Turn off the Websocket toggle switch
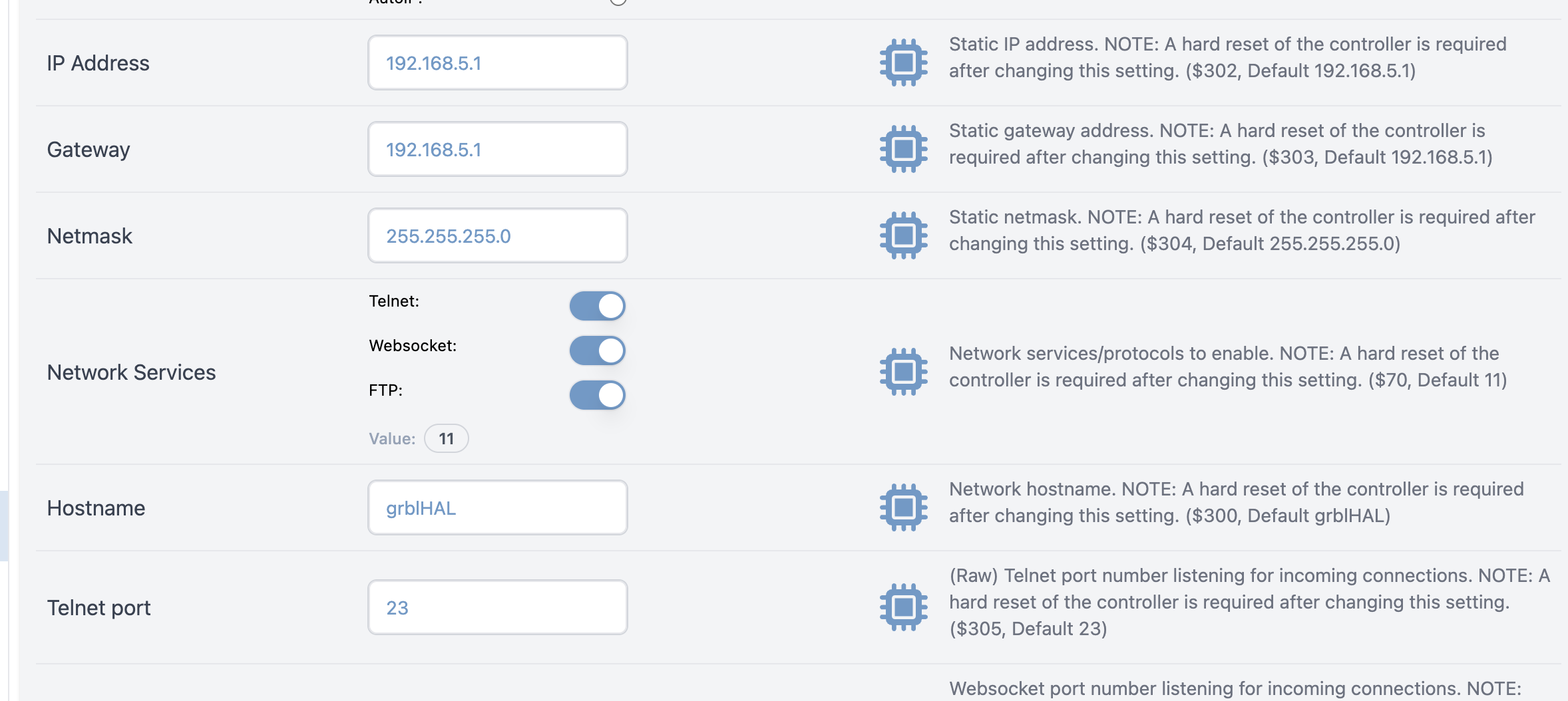Image resolution: width=1568 pixels, height=701 pixels. [597, 350]
